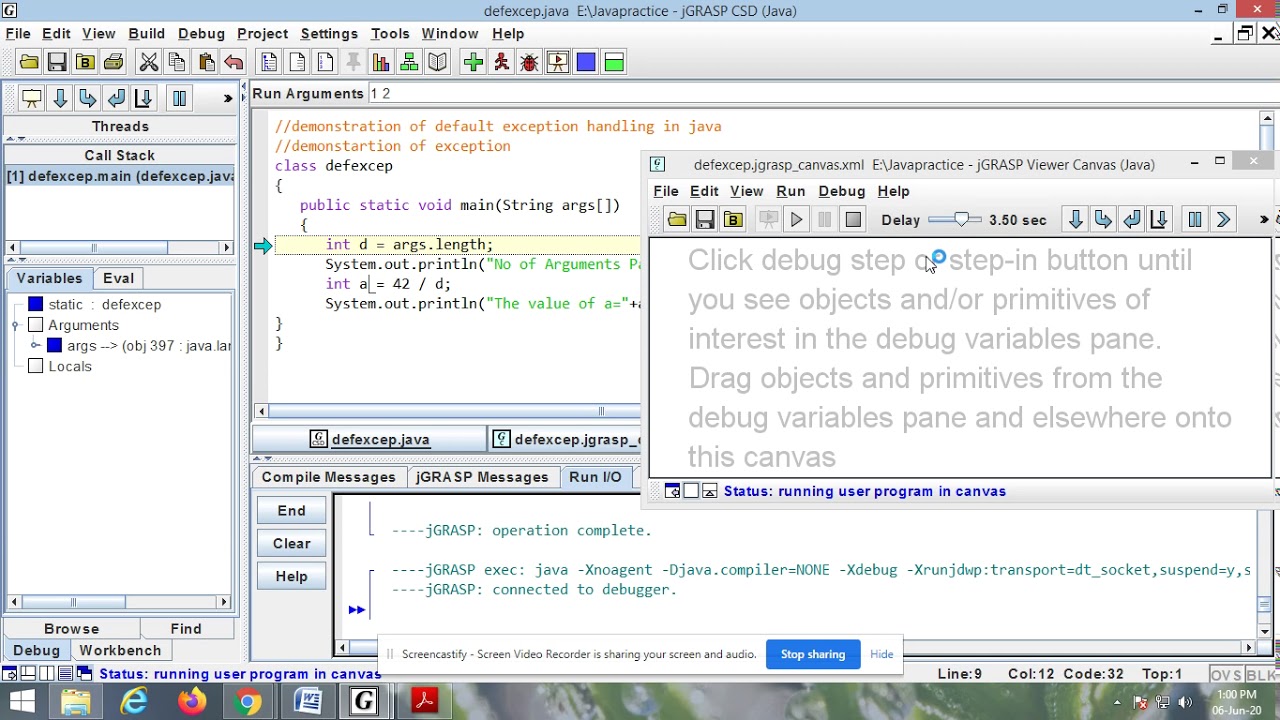The image size is (1280, 720).
Task: Open the Project menu in main window
Action: pos(262,34)
